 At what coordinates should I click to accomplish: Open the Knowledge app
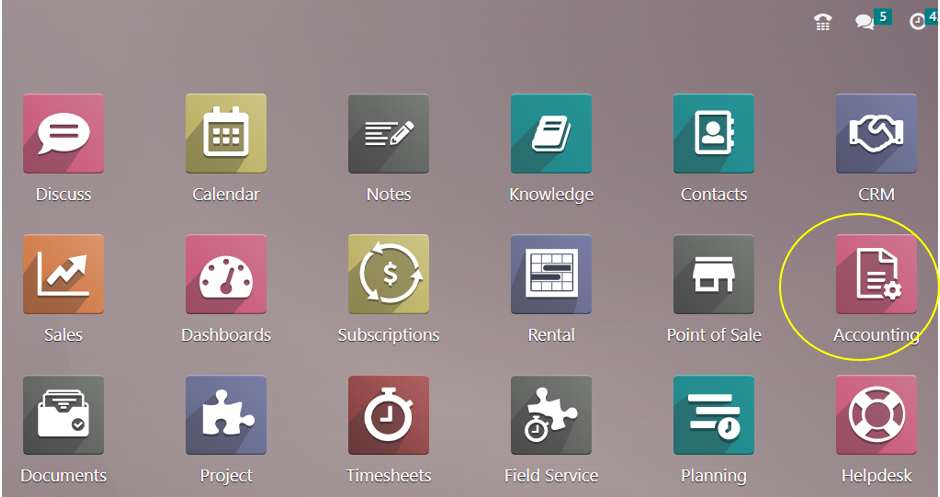[x=551, y=134]
